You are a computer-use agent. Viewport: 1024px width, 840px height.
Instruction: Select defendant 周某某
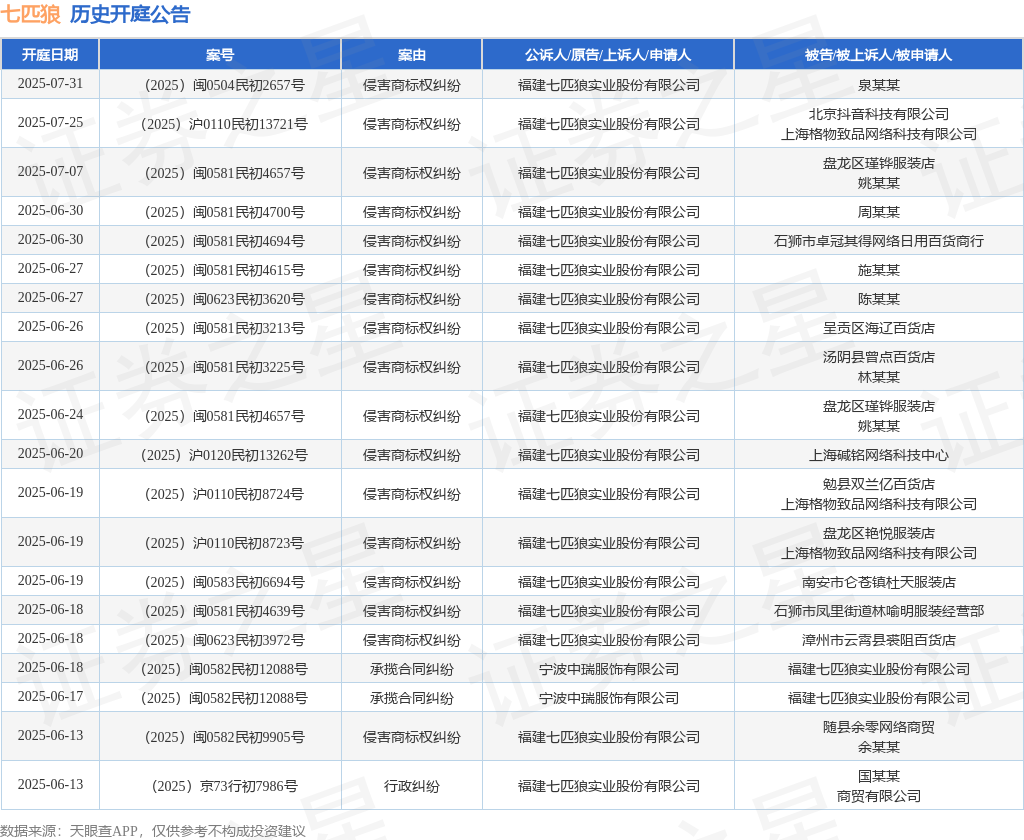pyautogui.click(x=878, y=212)
